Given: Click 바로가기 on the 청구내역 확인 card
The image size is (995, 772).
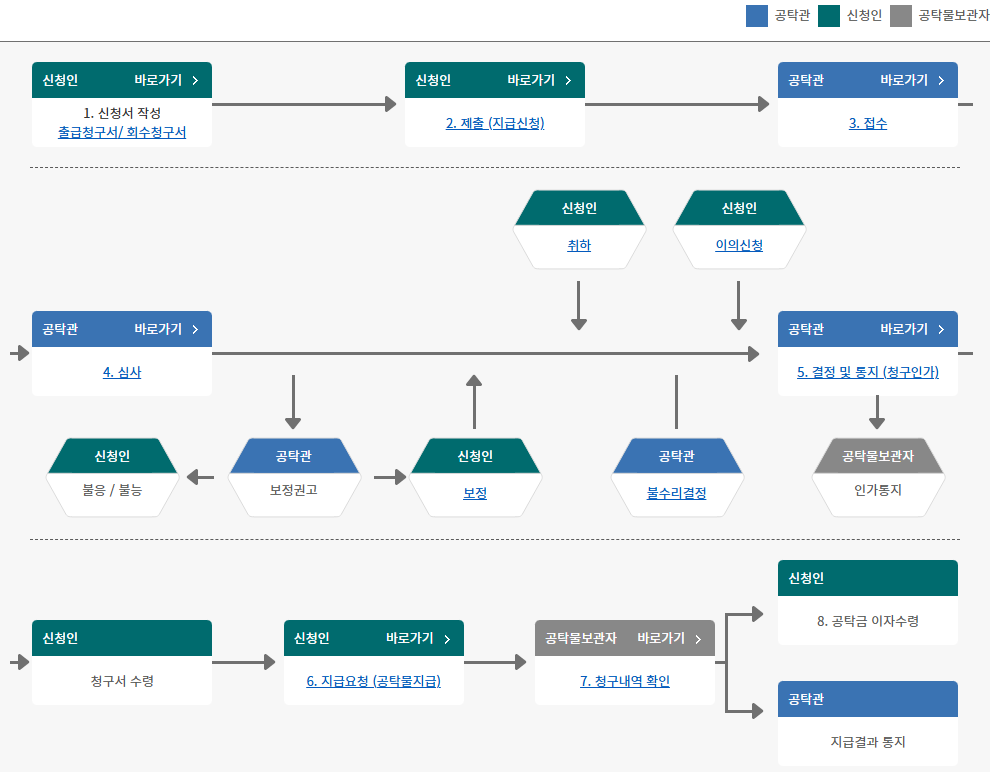Looking at the screenshot, I should [669, 638].
